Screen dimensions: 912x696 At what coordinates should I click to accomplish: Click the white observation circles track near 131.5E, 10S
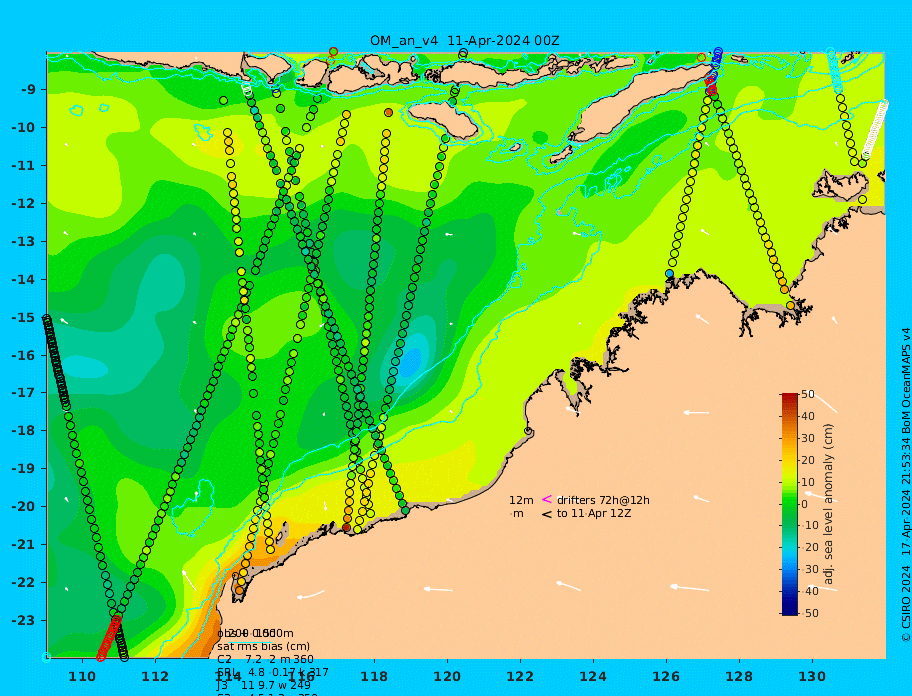click(875, 129)
